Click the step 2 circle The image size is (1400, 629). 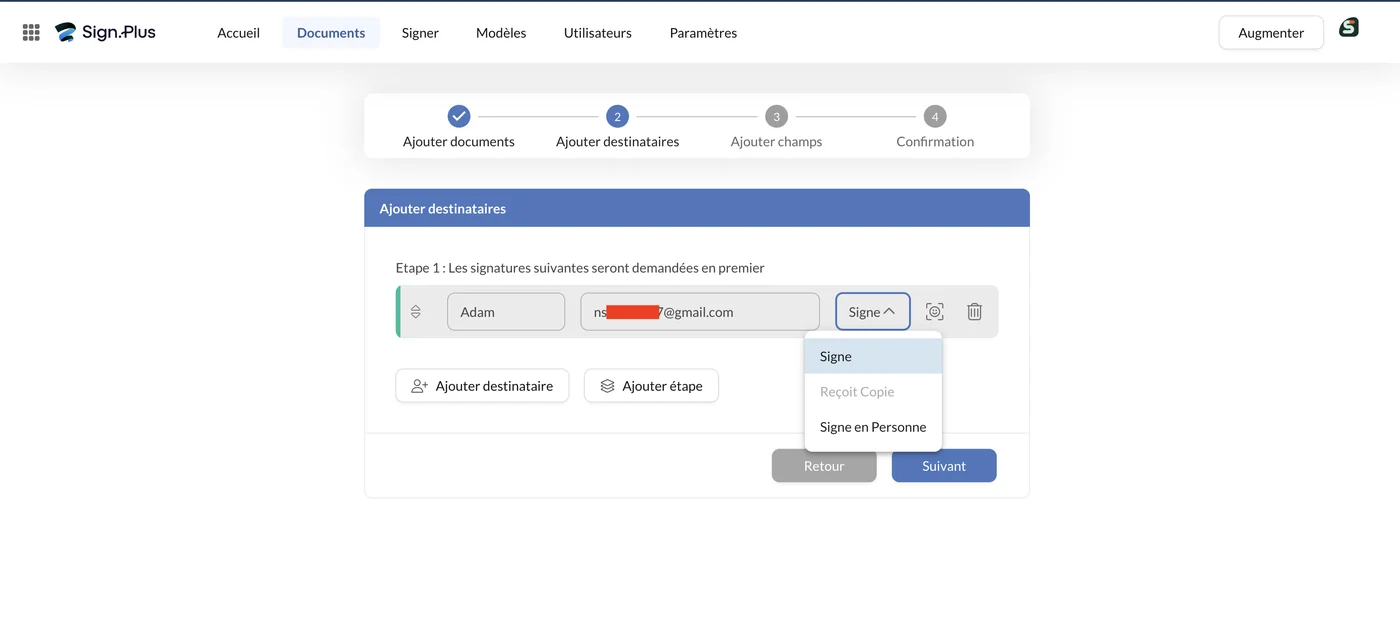617,116
